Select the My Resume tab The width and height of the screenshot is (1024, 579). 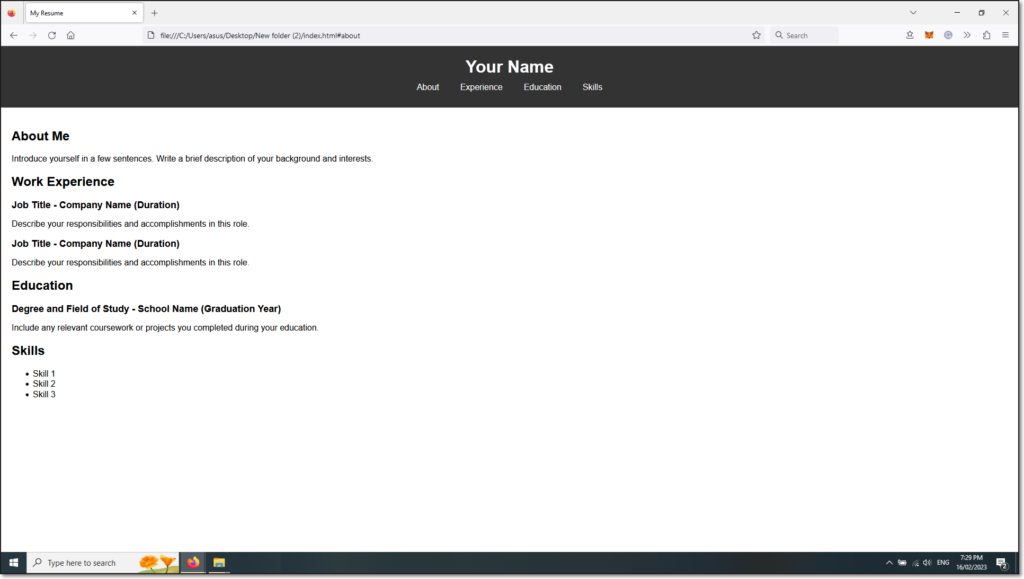pos(75,13)
